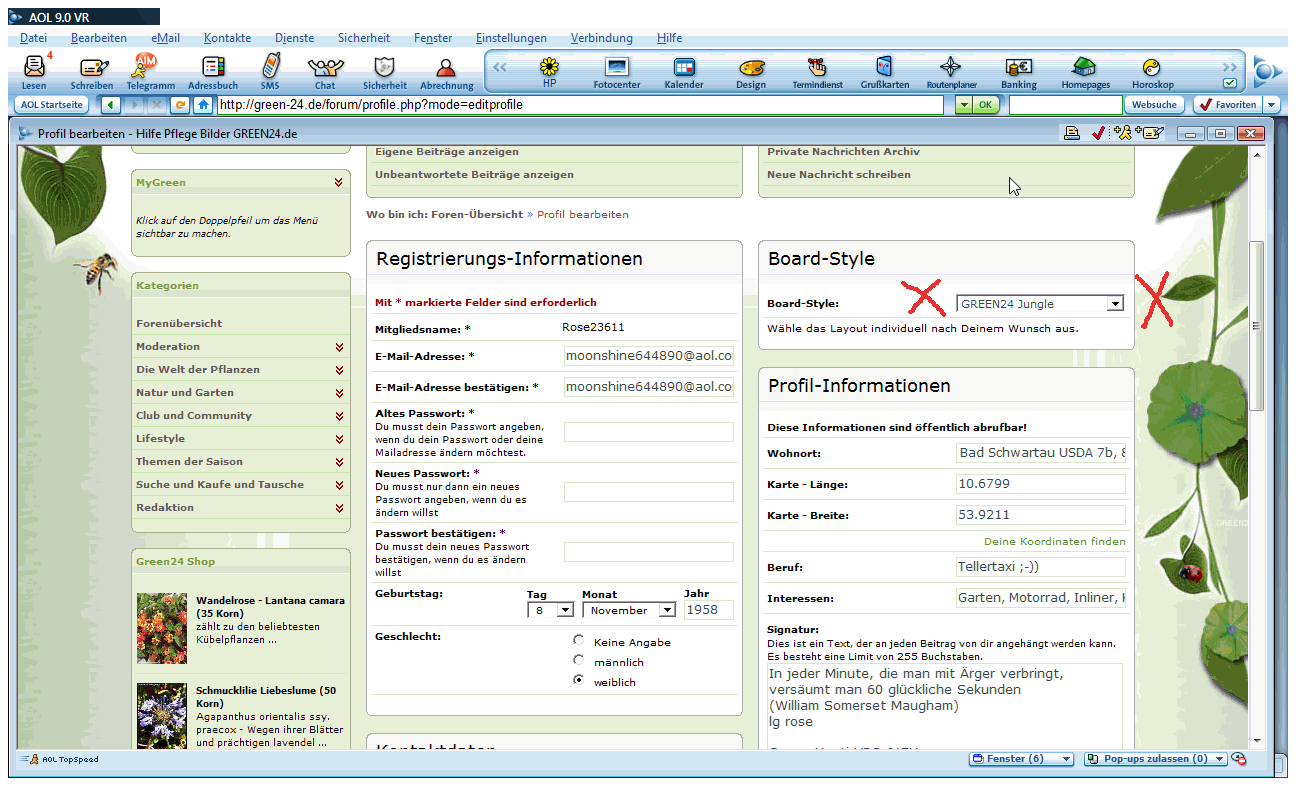Image resolution: width=1296 pixels, height=786 pixels.
Task: Open the Telegramm AIM icon
Action: coord(149,69)
